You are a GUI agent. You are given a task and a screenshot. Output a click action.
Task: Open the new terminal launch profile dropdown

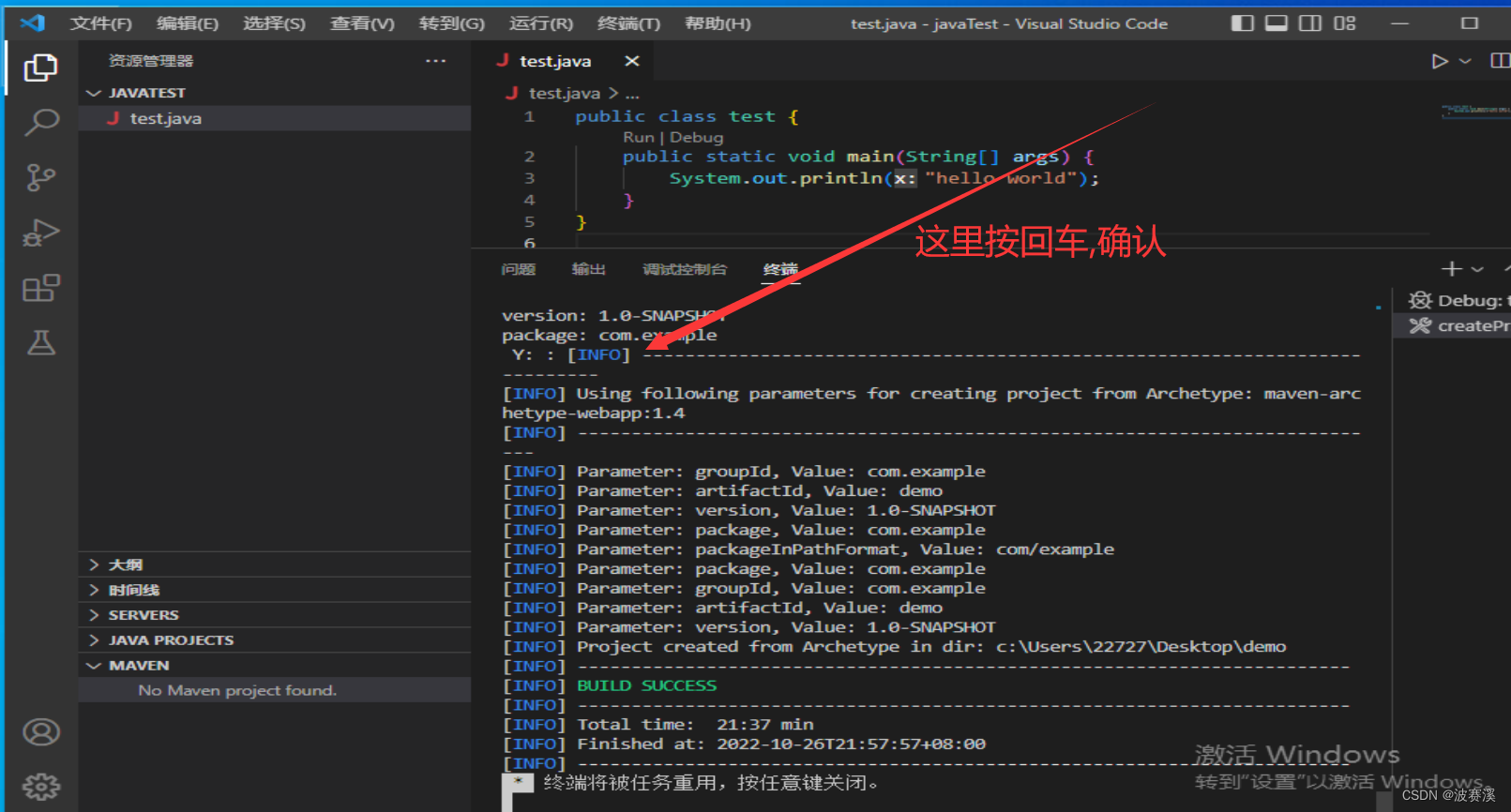tap(1477, 270)
